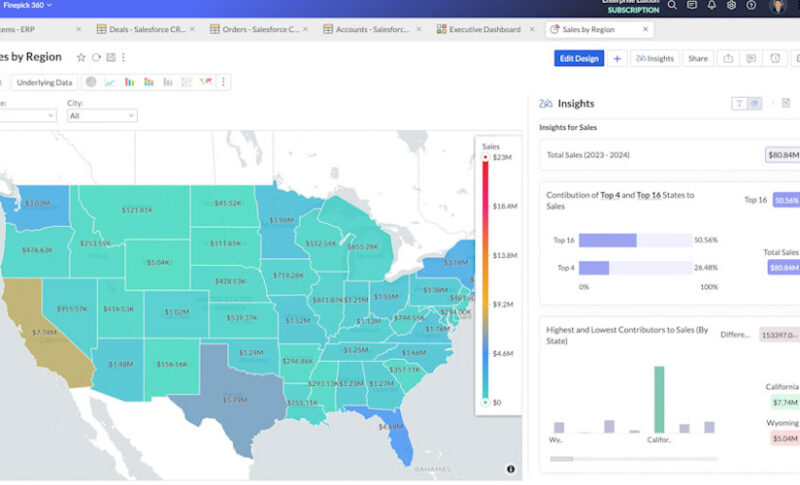Select the map chart type icon

pos(206,82)
